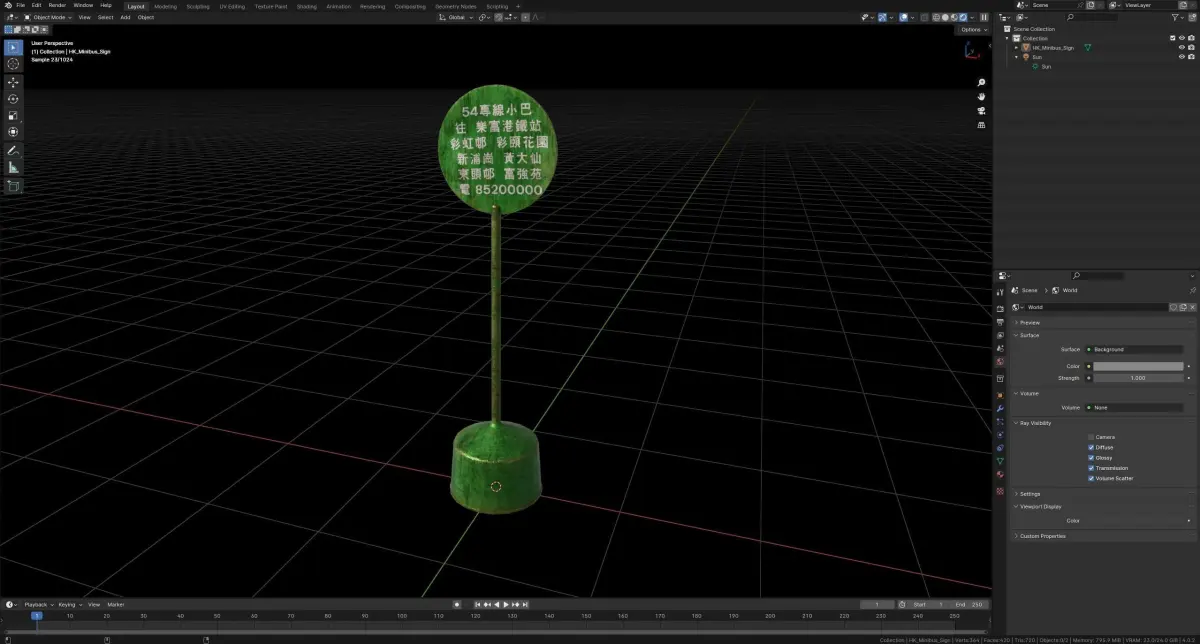
Task: Open the Object Data properties tab
Action: pyautogui.click(x=1000, y=461)
